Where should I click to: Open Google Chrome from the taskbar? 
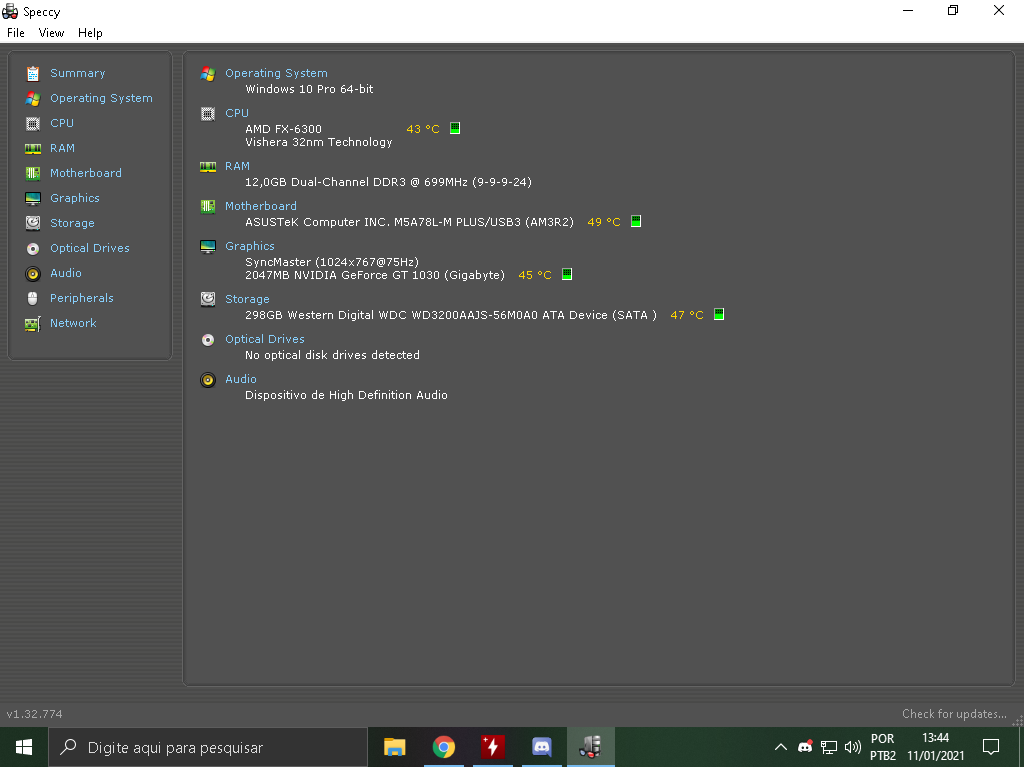point(443,747)
